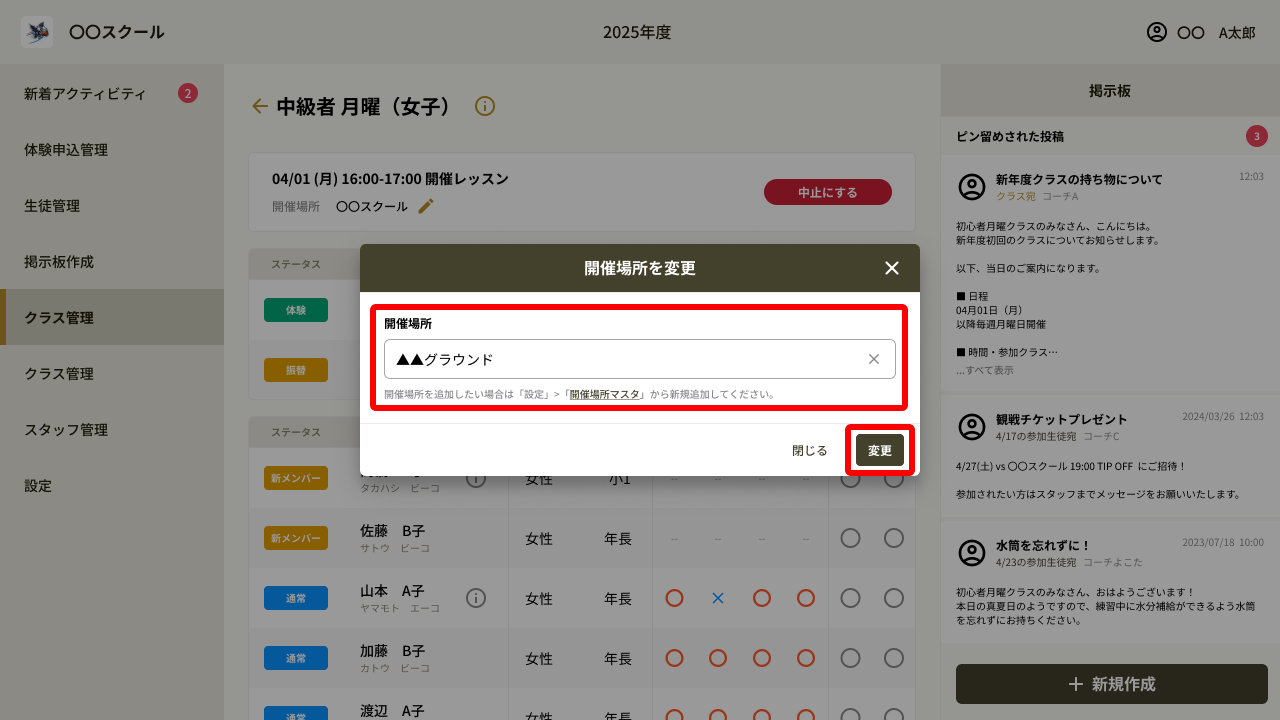The image size is (1280, 720).
Task: Follow the 開催場所マスタ link
Action: 604,394
